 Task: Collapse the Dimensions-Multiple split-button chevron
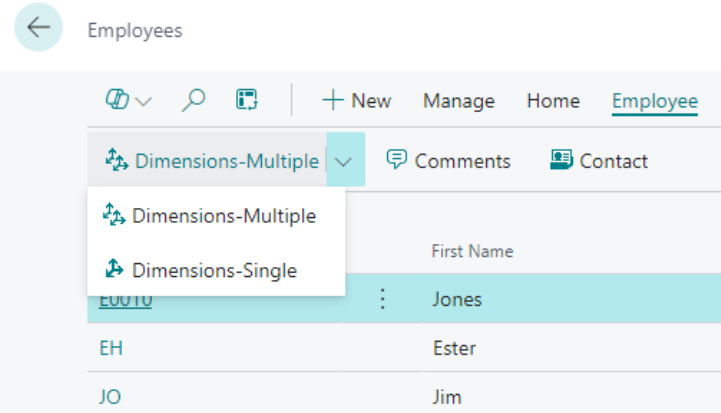click(346, 160)
